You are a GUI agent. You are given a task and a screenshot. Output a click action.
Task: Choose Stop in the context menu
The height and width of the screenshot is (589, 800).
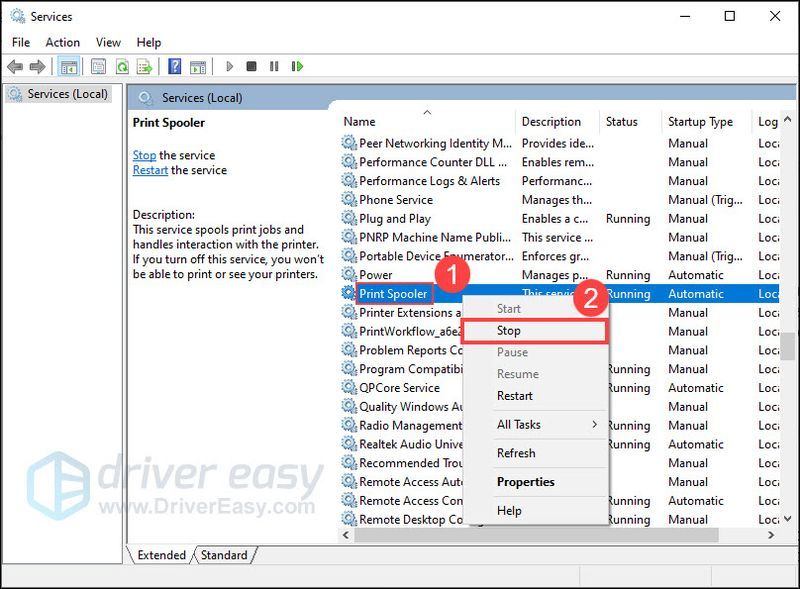[x=509, y=331]
